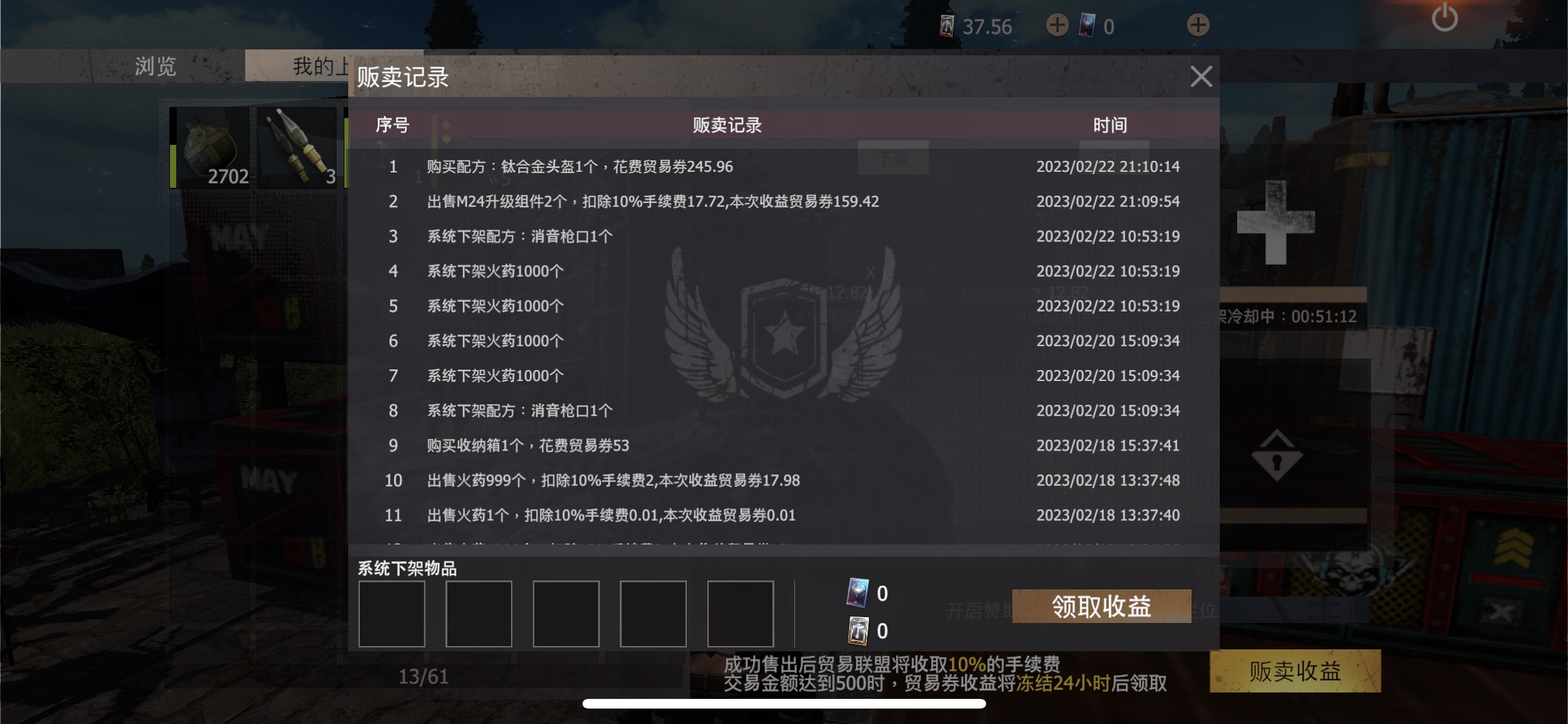Select record 9 for purchasing 收纳箱

783,445
